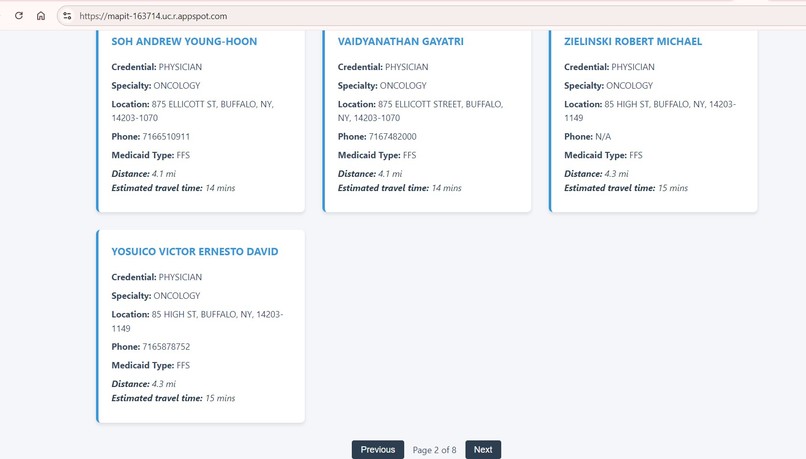Select Zielinski's Estimated travel time 15 mins
This screenshot has height=459, width=806.
point(626,188)
